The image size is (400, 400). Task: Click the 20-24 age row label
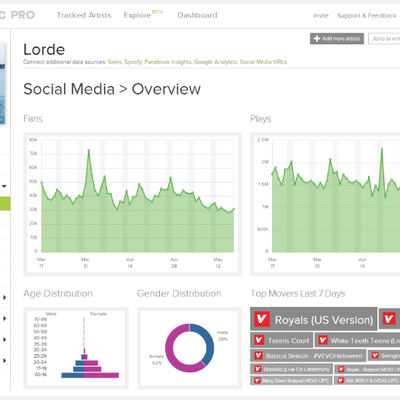[40, 362]
